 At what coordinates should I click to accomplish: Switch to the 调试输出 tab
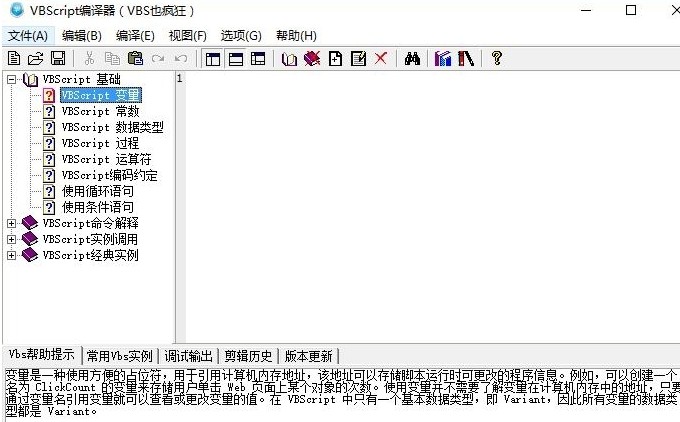[188, 355]
